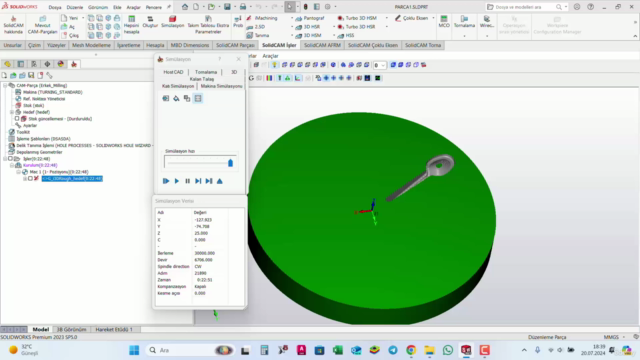Select the Pantograf operation

coord(310,18)
